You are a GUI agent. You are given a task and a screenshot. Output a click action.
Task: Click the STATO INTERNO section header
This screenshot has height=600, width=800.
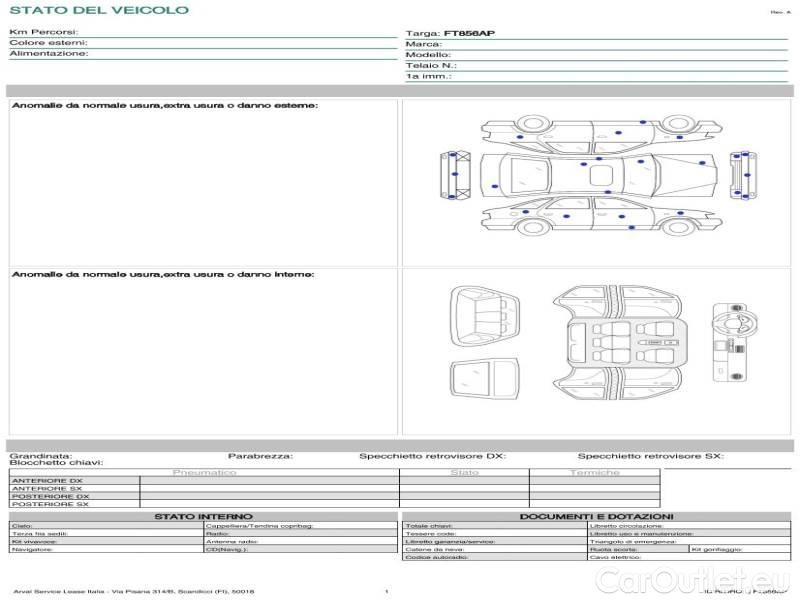(203, 516)
